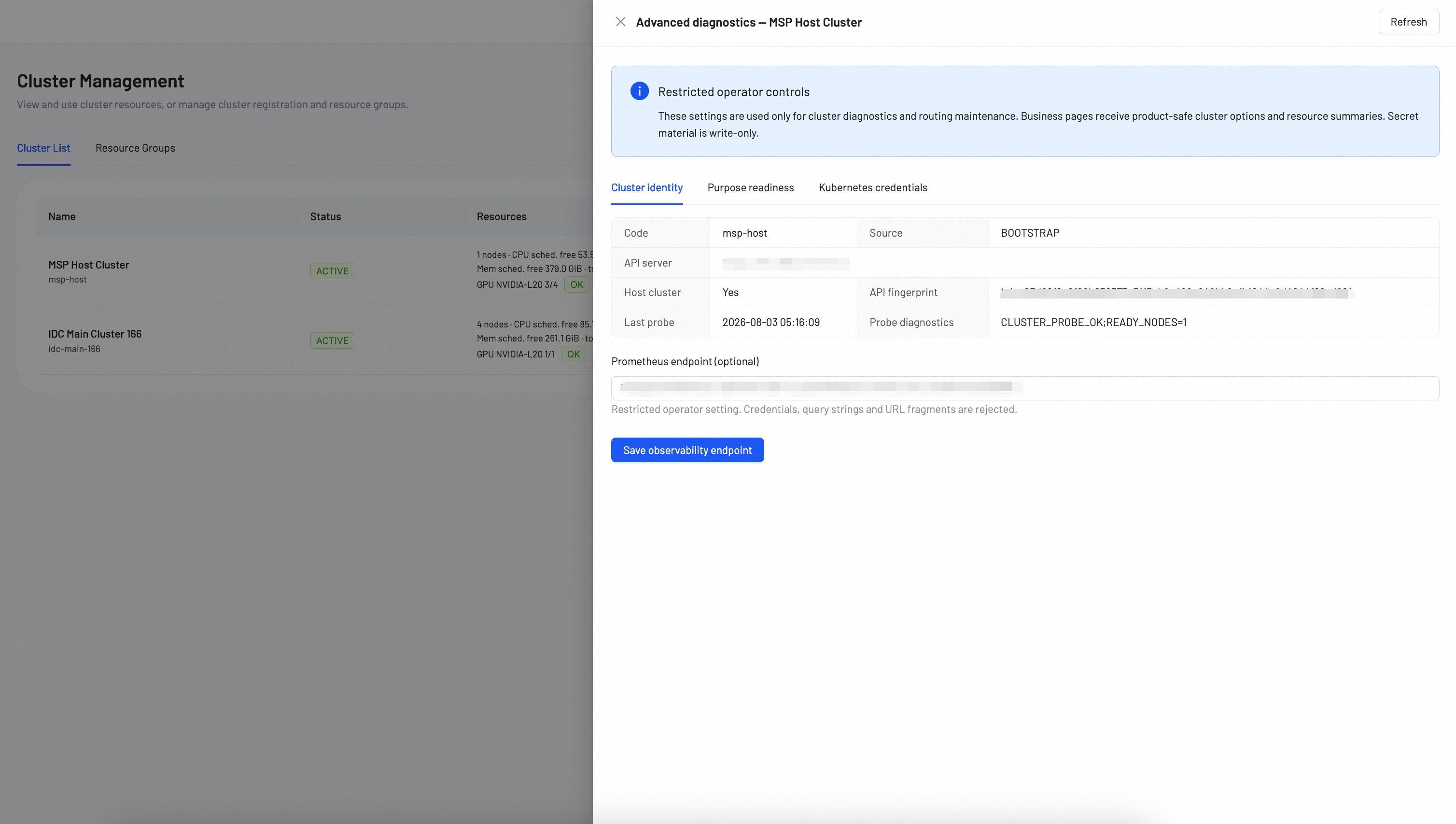Save observability endpoint
The height and width of the screenshot is (824, 1456).
pos(687,450)
